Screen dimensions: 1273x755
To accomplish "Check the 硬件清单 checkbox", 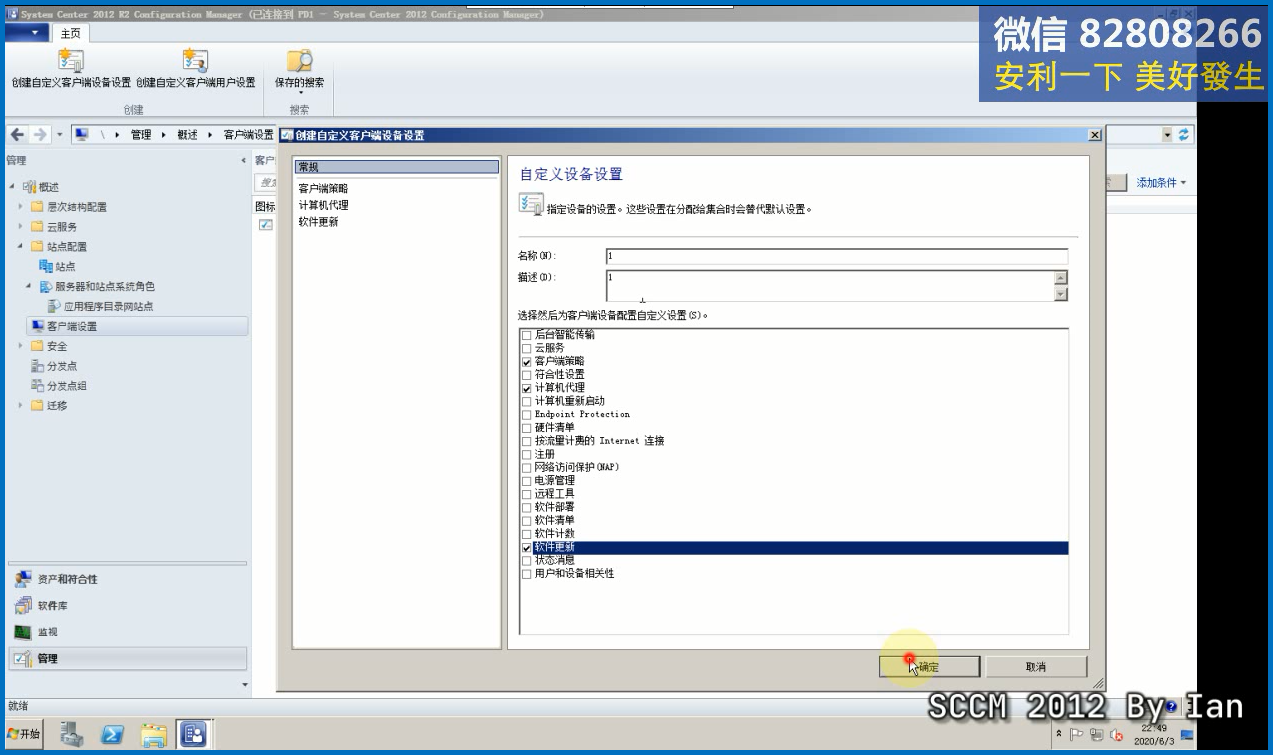I will click(x=527, y=427).
